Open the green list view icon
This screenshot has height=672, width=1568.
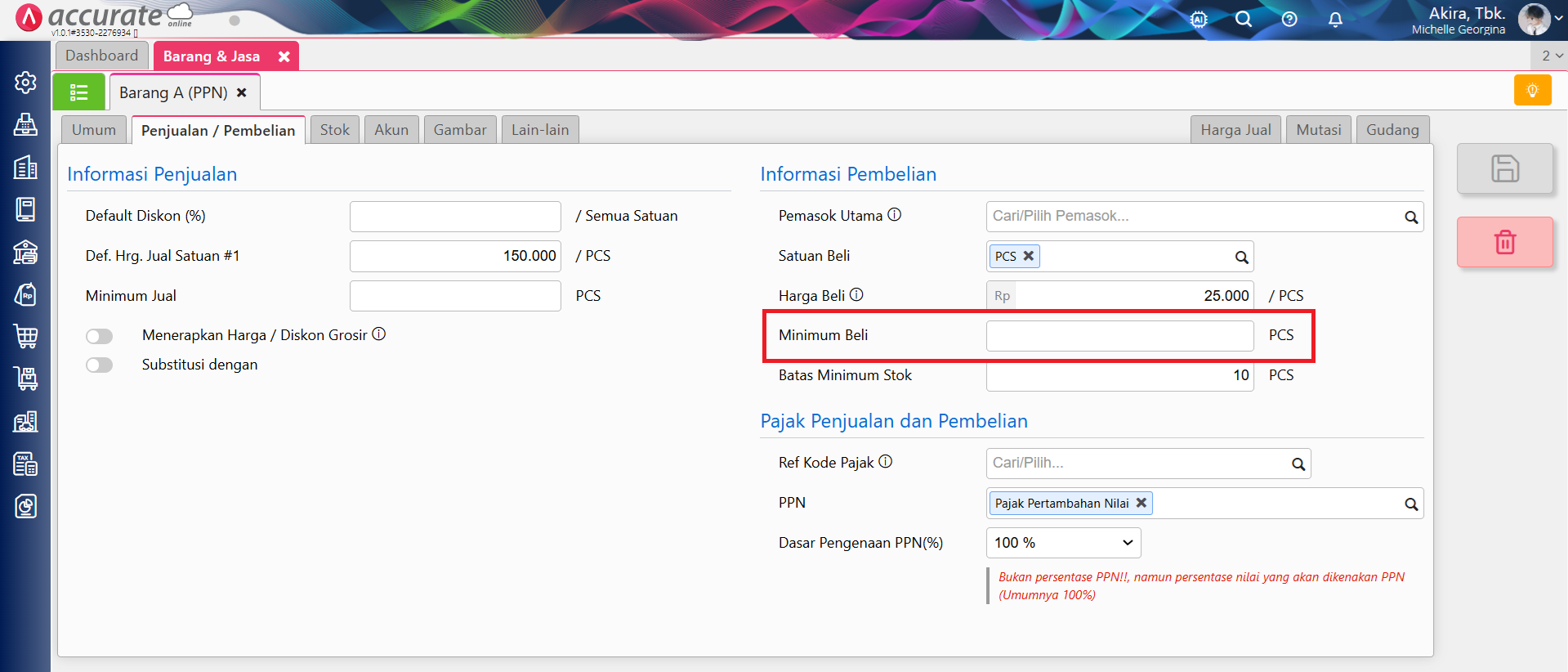(x=78, y=92)
